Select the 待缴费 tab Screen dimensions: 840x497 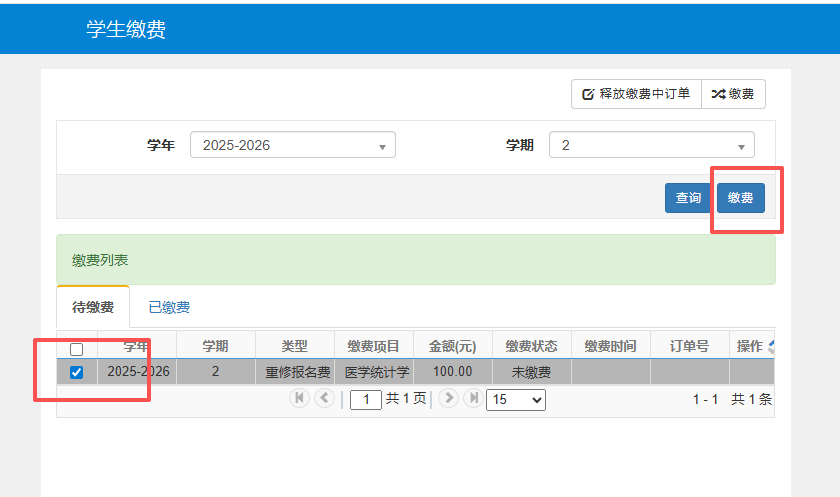click(x=93, y=307)
